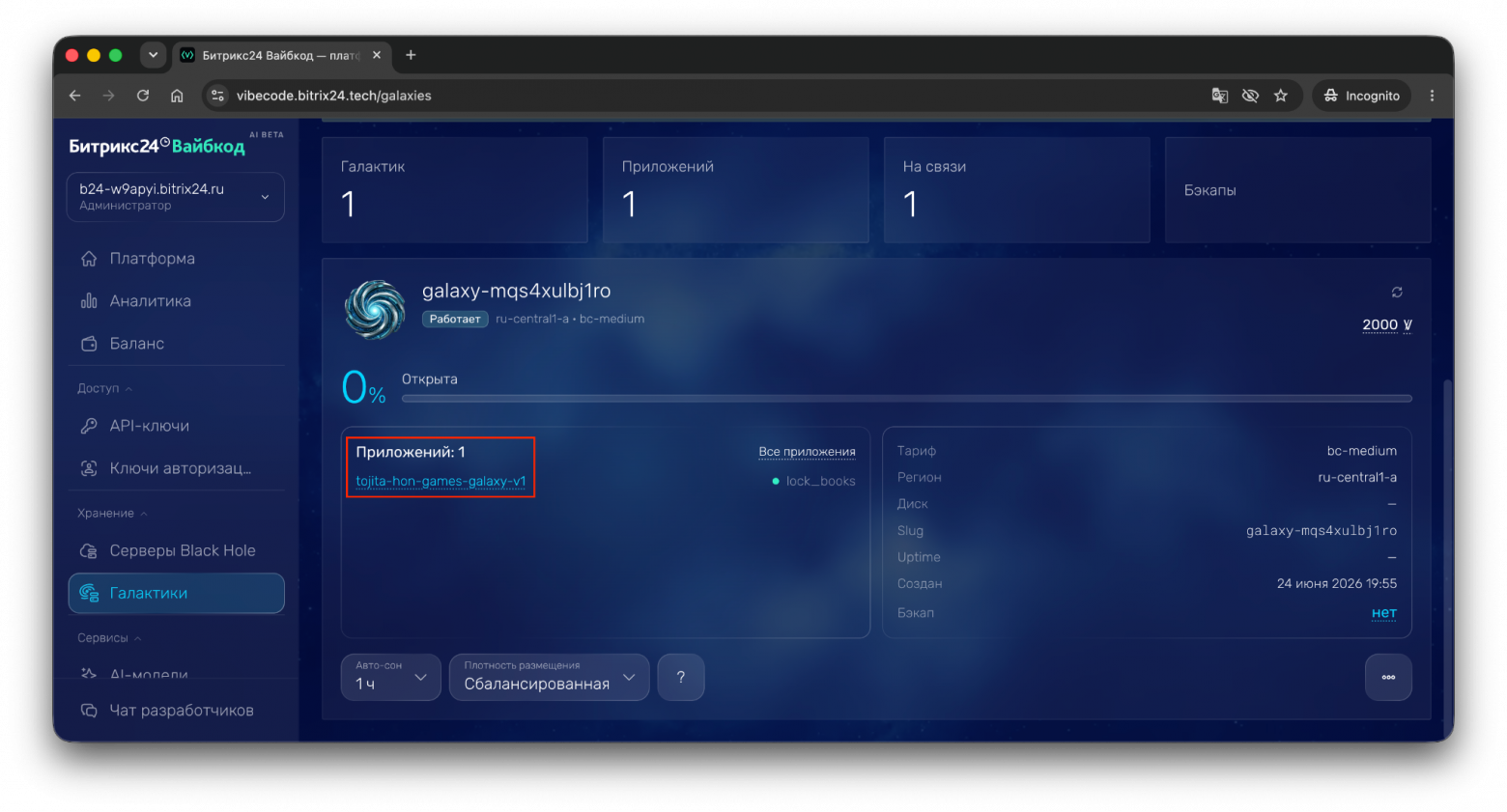
Task: Click the Открыта progress bar
Action: click(x=906, y=398)
